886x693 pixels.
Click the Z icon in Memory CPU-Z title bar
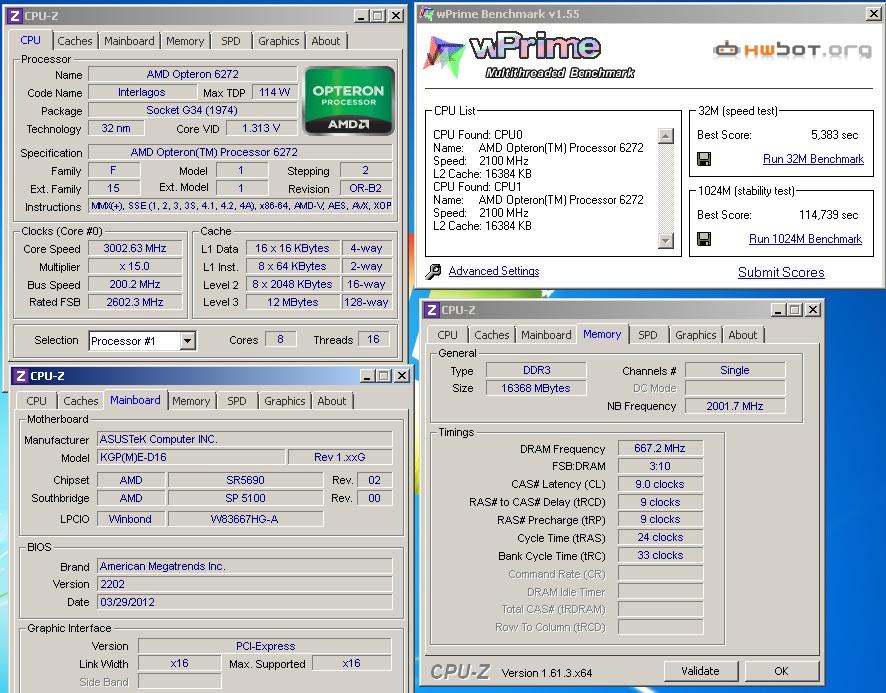coord(432,310)
